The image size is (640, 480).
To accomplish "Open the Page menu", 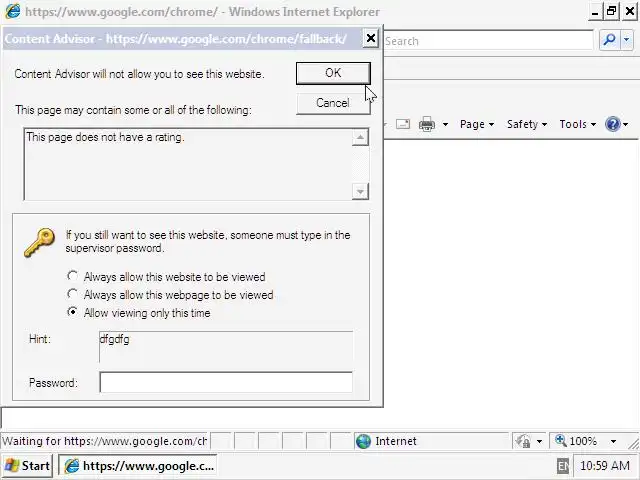I will click(x=477, y=124).
